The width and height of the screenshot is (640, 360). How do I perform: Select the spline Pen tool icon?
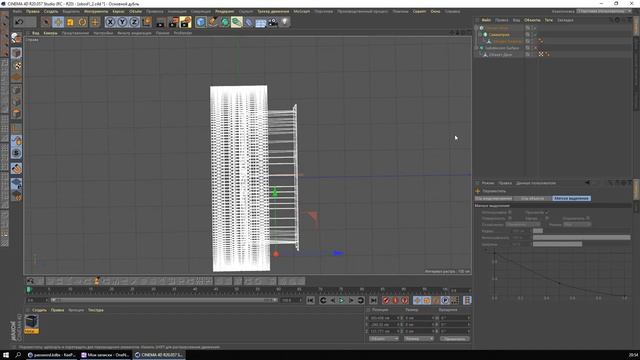pyautogui.click(x=213, y=22)
